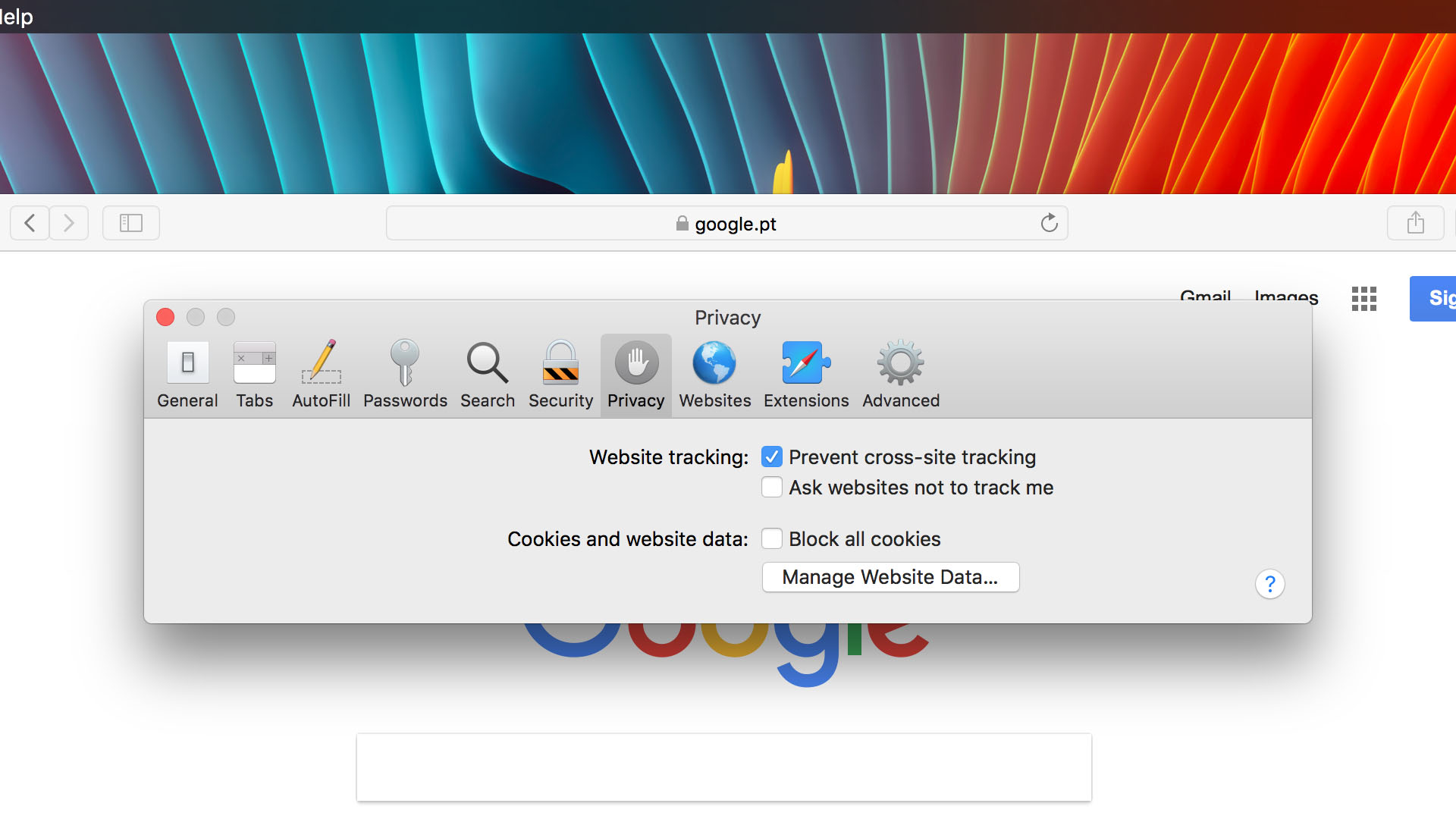1456x819 pixels.
Task: Click the sidebar toggle button
Action: (131, 222)
